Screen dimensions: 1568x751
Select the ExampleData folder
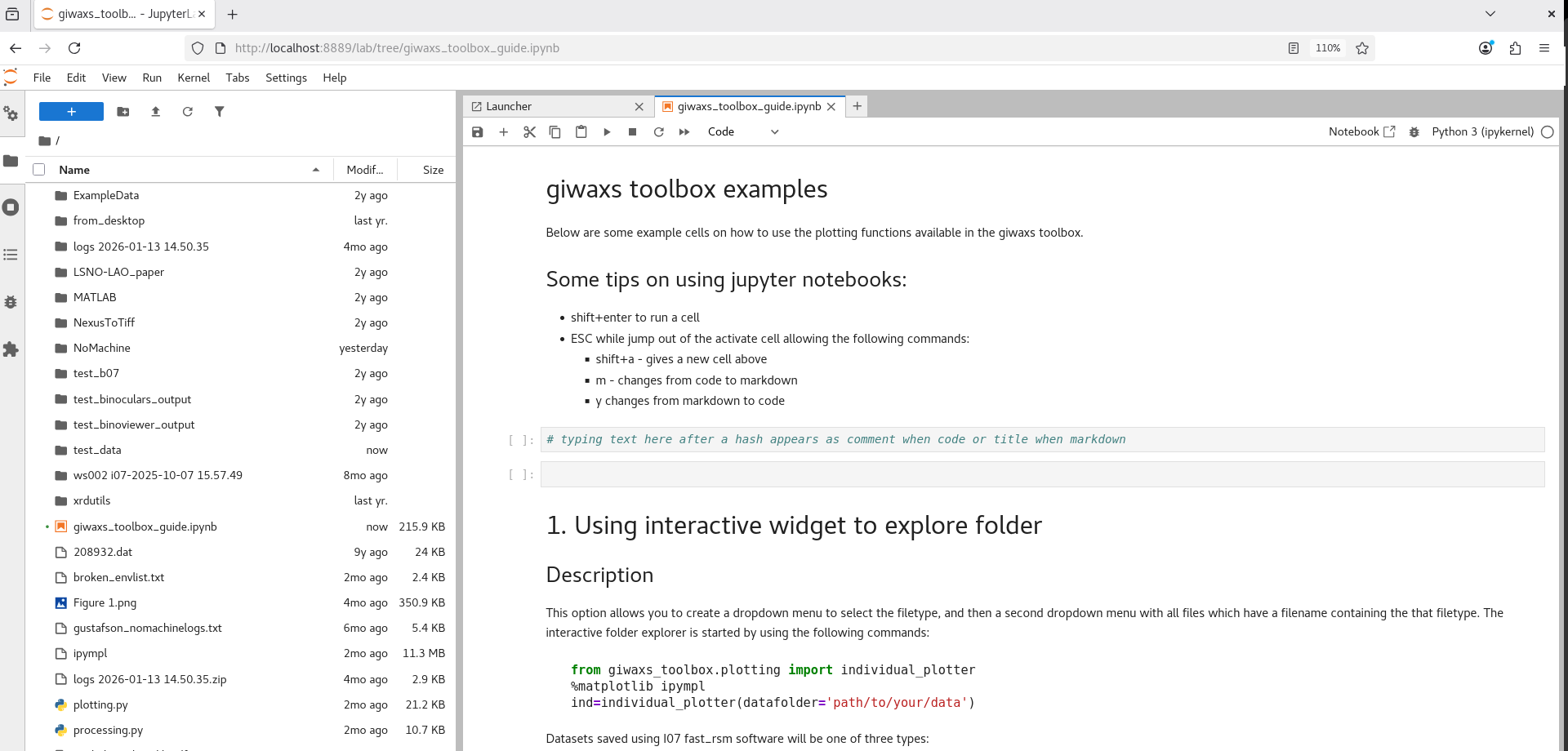240,195
